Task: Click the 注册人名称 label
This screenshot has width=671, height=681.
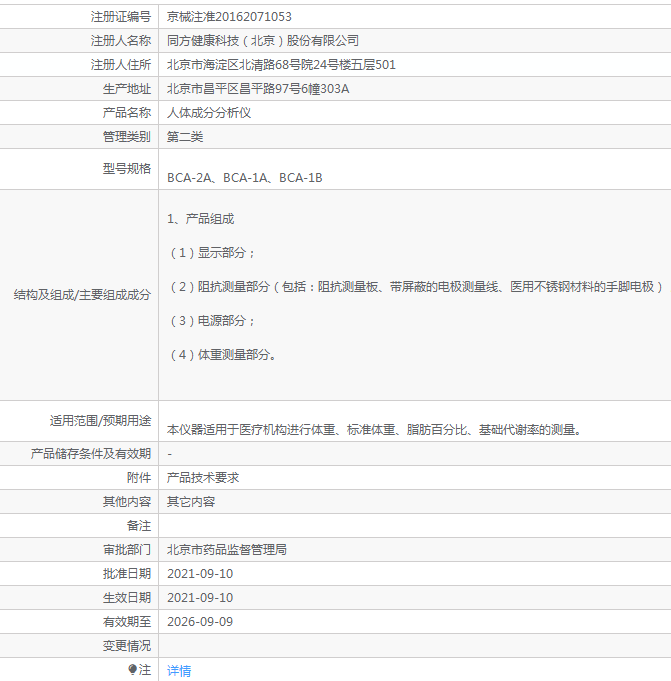Action: tap(121, 41)
